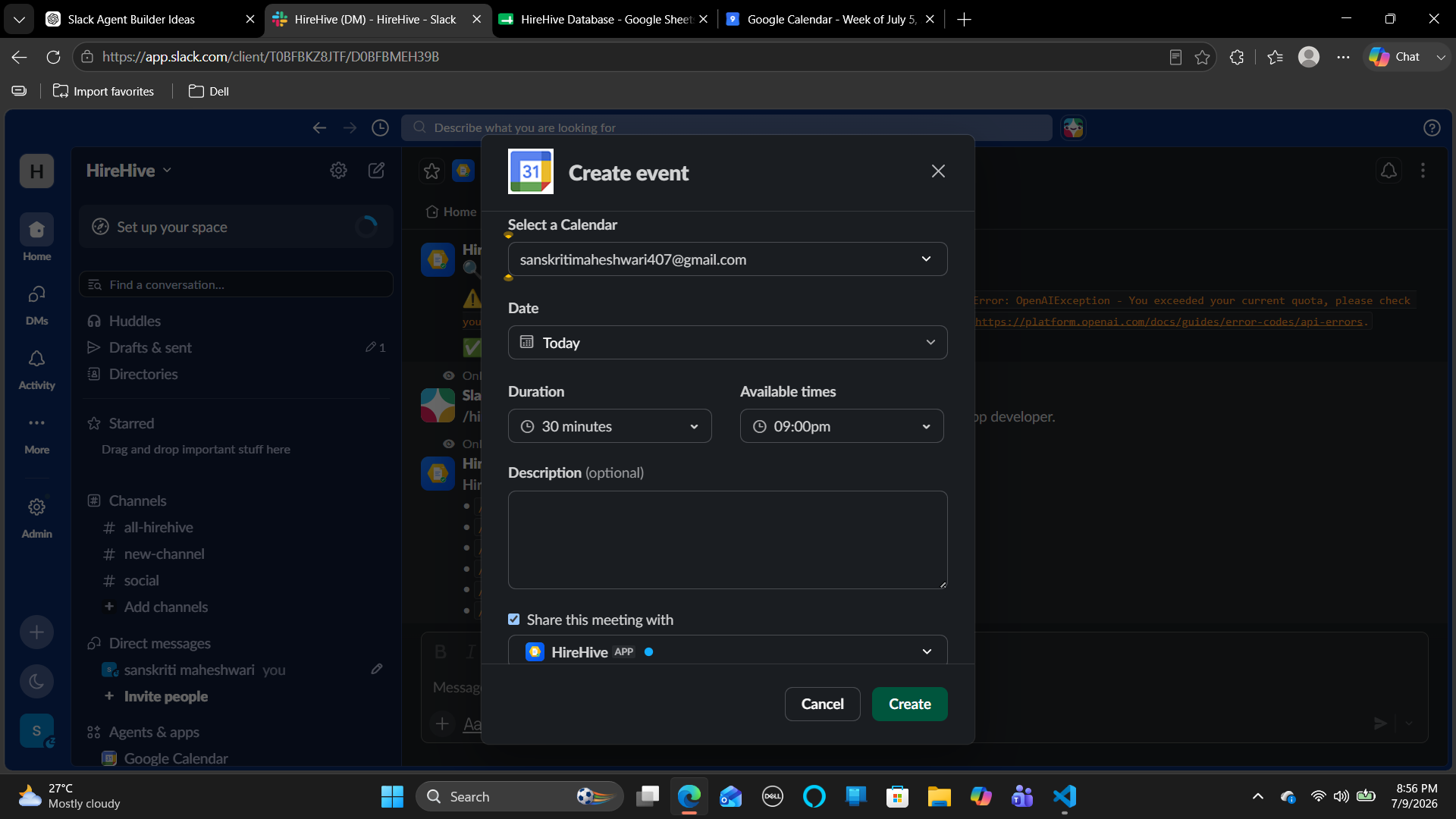The height and width of the screenshot is (819, 1456).
Task: Close the Create event dialog
Action: 938,171
